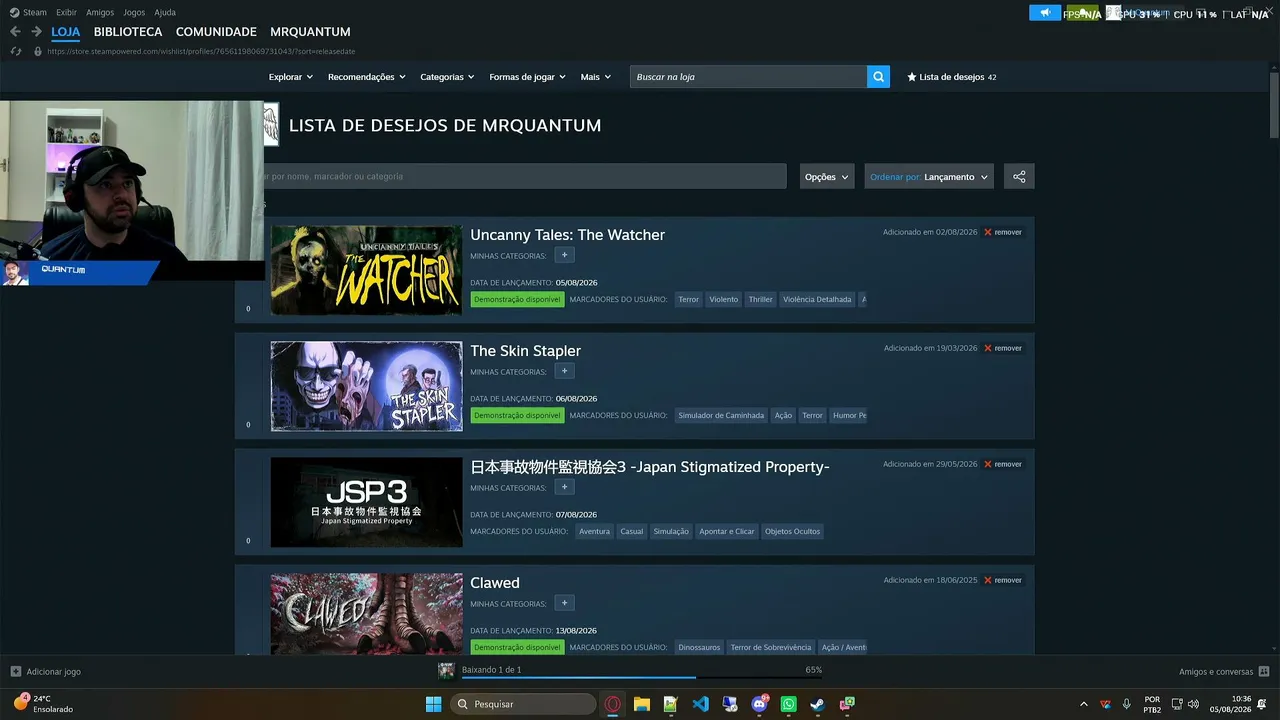1280x720 pixels.
Task: Expand the Formas de jogar dropdown
Action: point(527,77)
